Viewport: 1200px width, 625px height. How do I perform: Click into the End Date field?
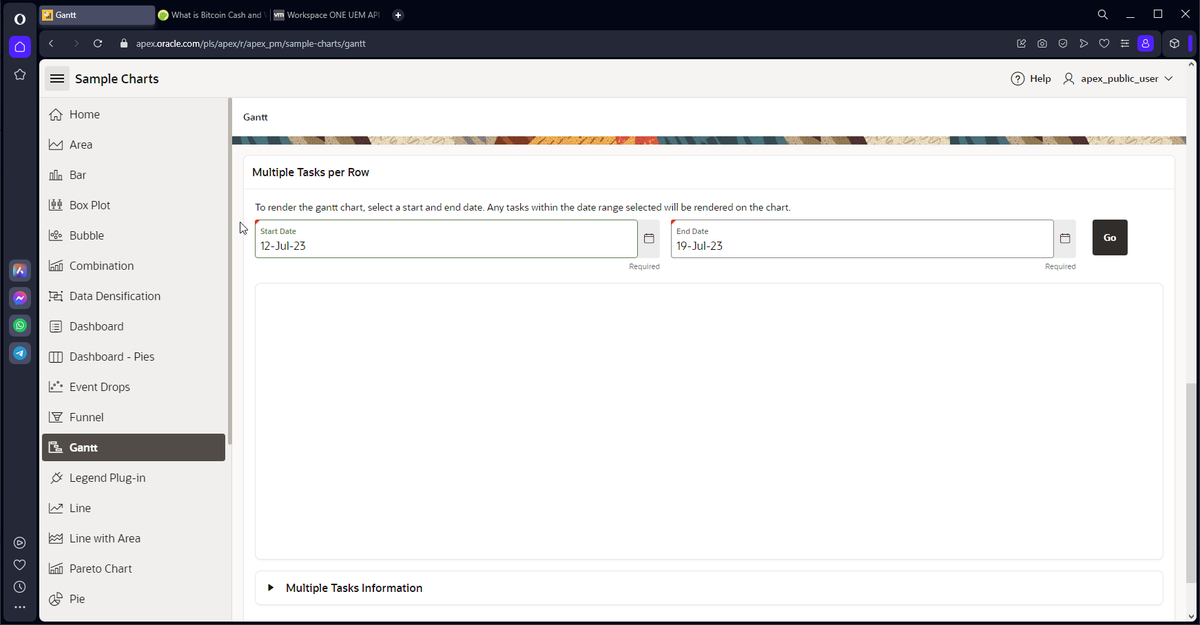pos(862,239)
